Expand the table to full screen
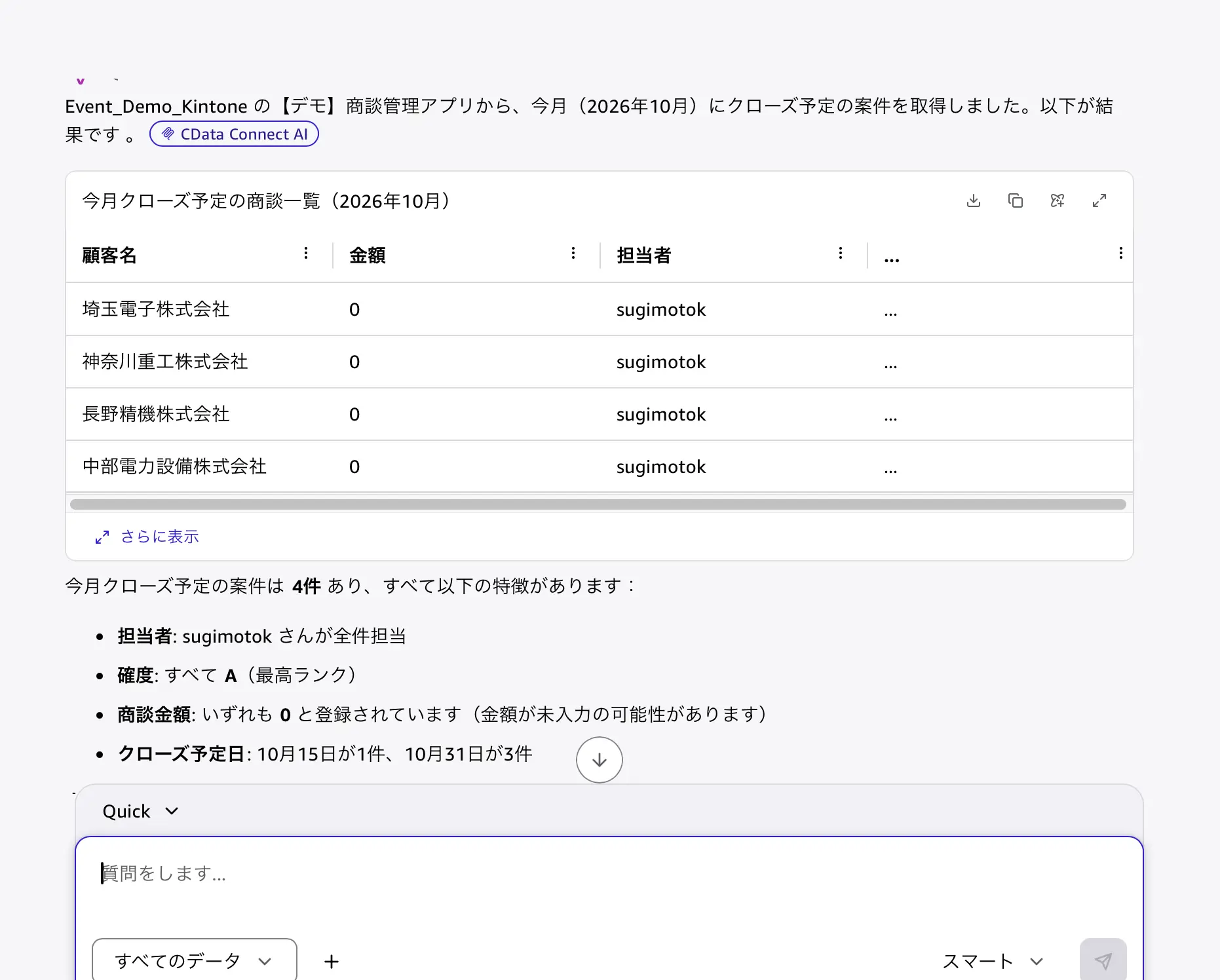The image size is (1220, 980). [x=1099, y=200]
